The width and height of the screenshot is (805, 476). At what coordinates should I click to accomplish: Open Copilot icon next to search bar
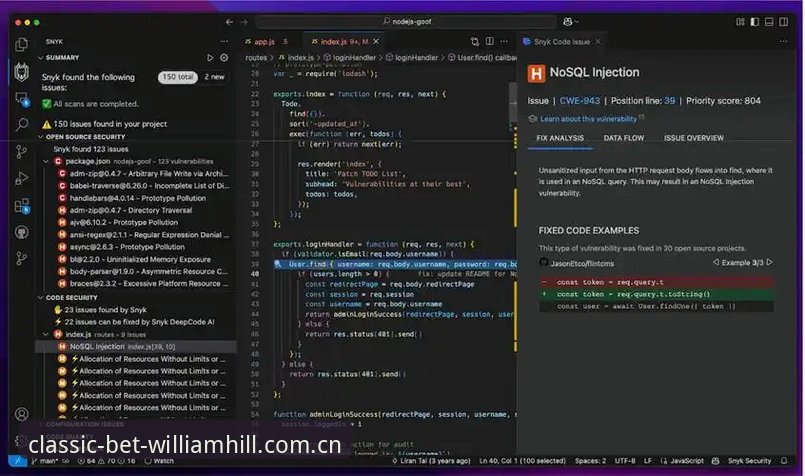570,22
